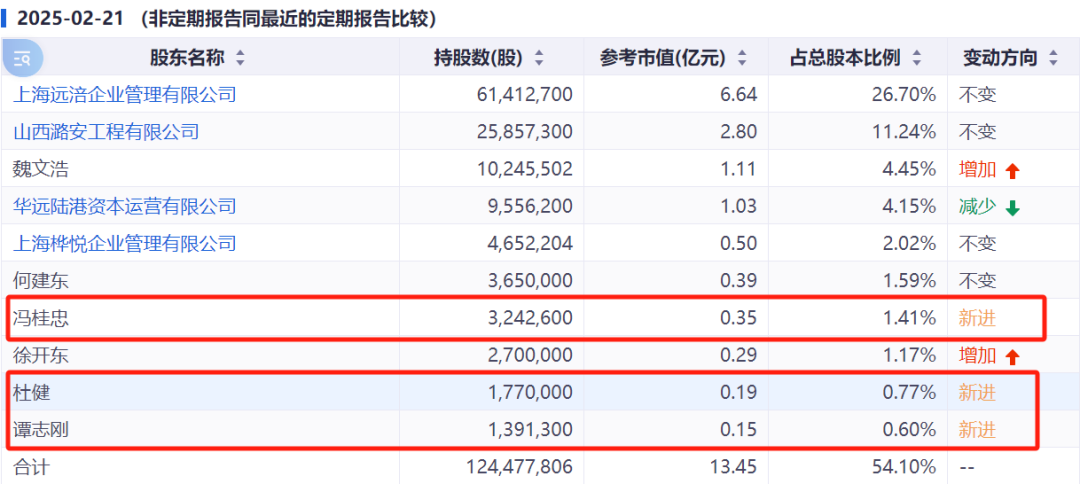The height and width of the screenshot is (484, 1080).
Task: Select shareholder name 杜健
Action: [x=32, y=392]
